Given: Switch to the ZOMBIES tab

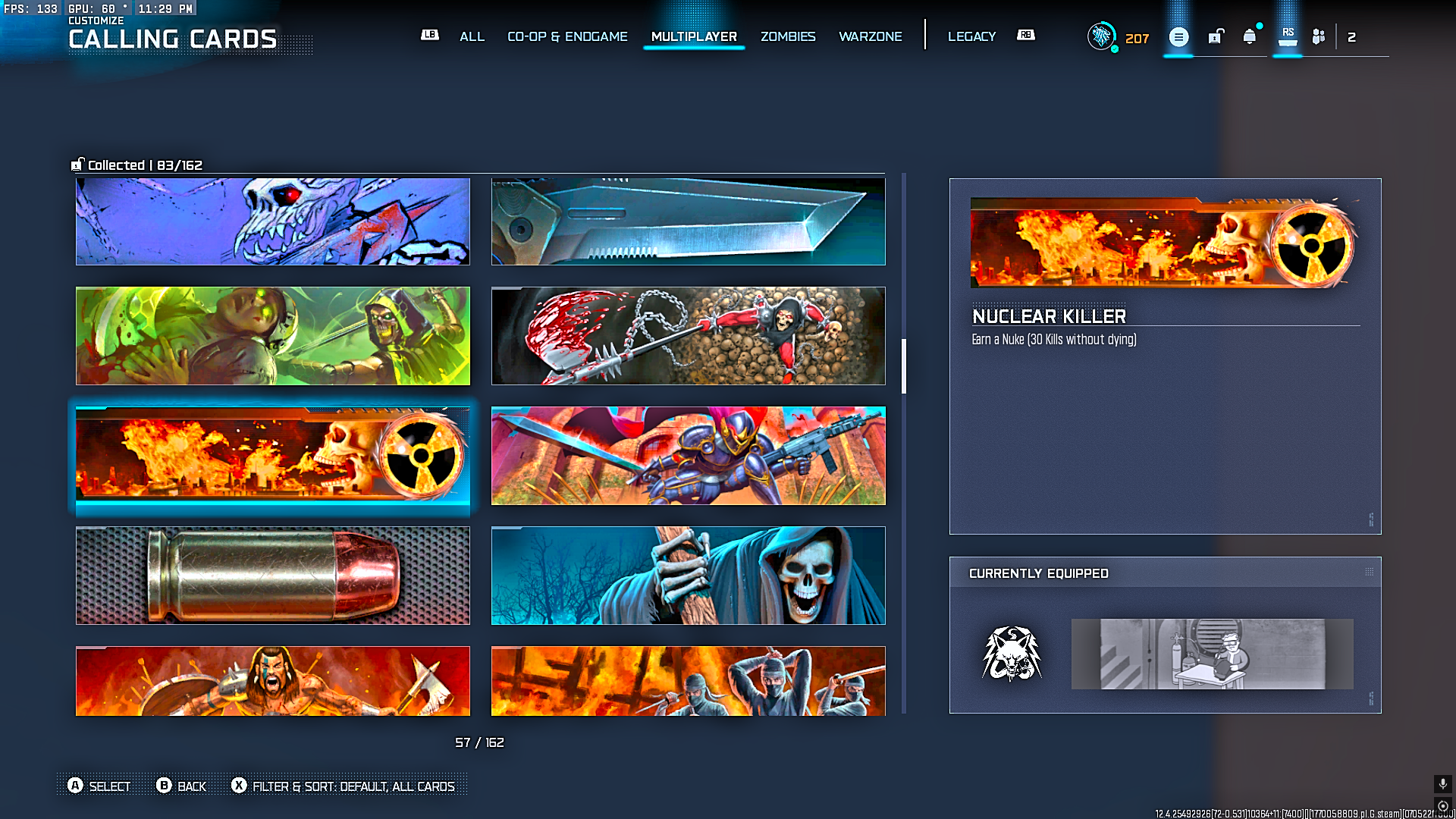Looking at the screenshot, I should click(x=788, y=36).
